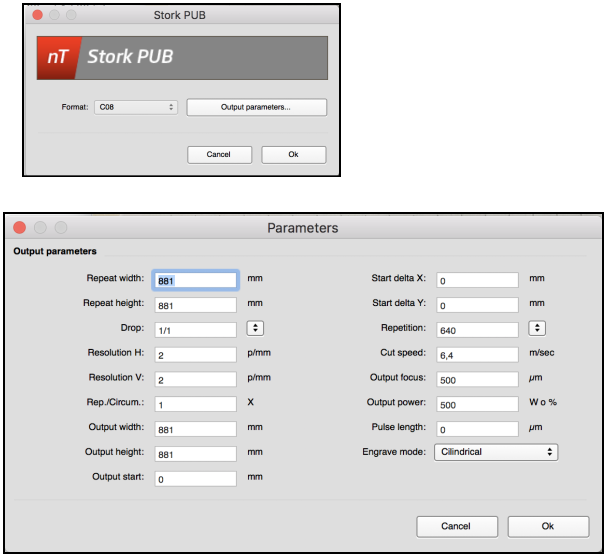Close the Parameters window

(x=20, y=228)
